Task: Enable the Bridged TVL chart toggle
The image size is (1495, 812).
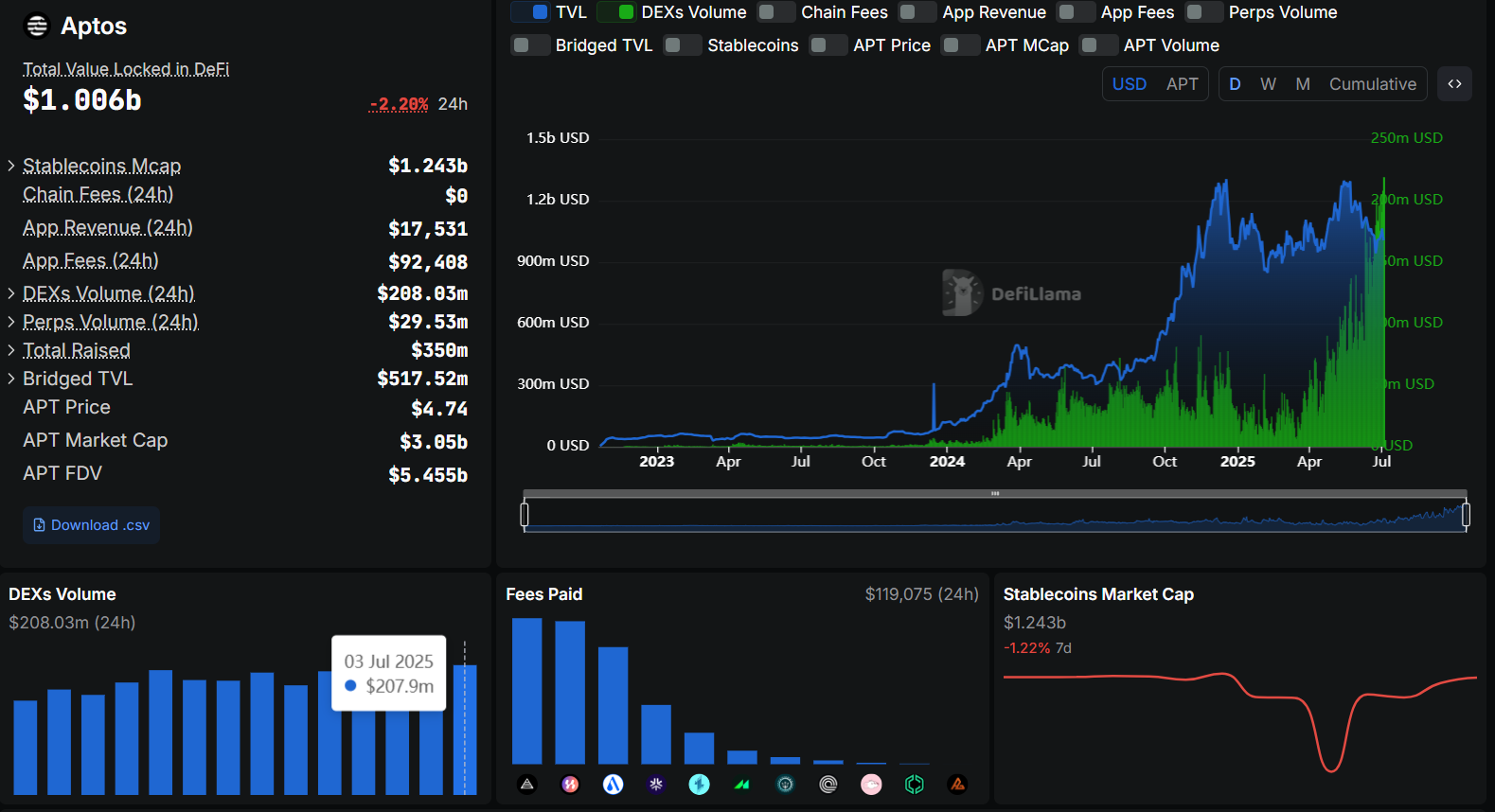Action: (x=530, y=45)
